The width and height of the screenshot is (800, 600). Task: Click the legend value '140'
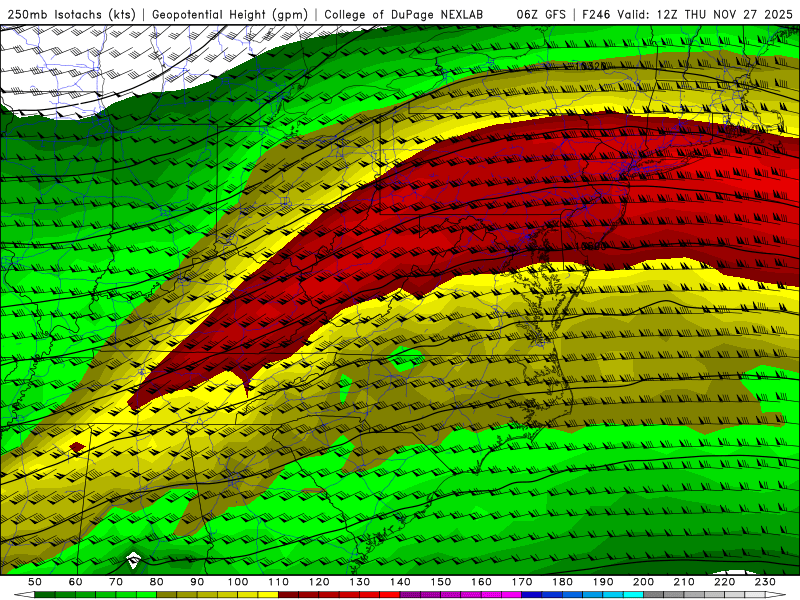pos(400,582)
